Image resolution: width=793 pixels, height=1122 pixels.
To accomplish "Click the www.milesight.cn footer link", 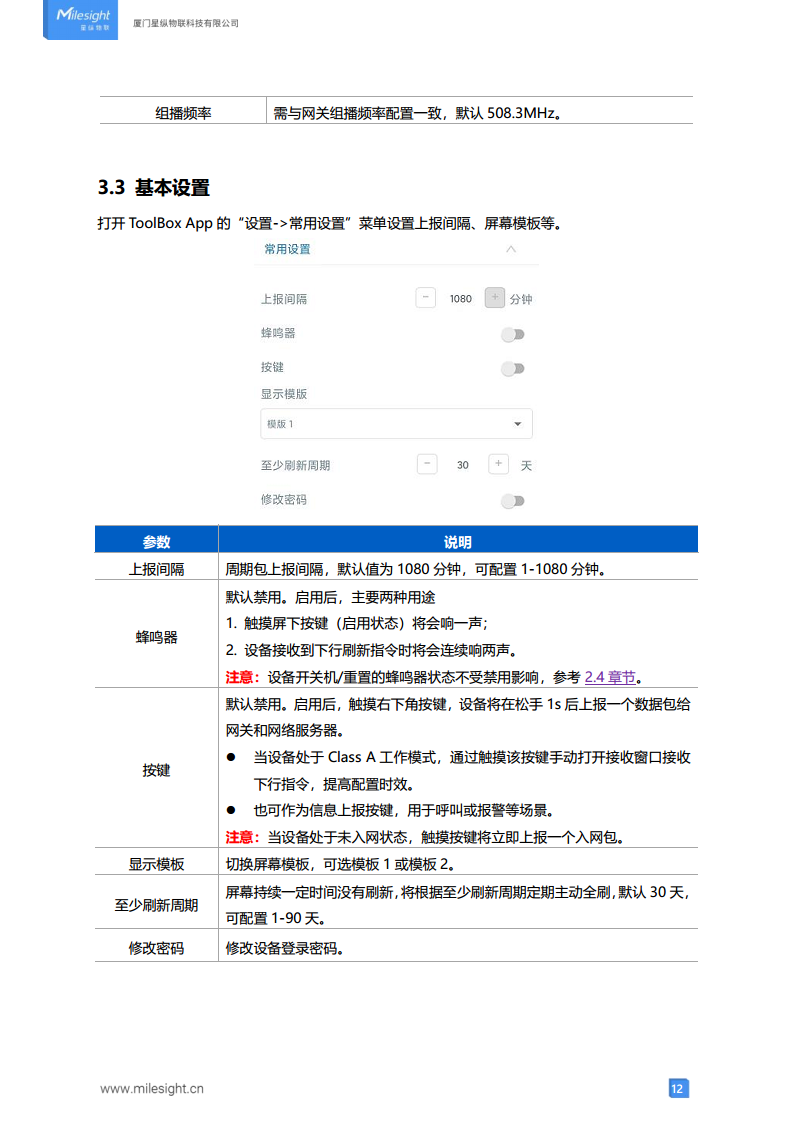I will 152,1088.
